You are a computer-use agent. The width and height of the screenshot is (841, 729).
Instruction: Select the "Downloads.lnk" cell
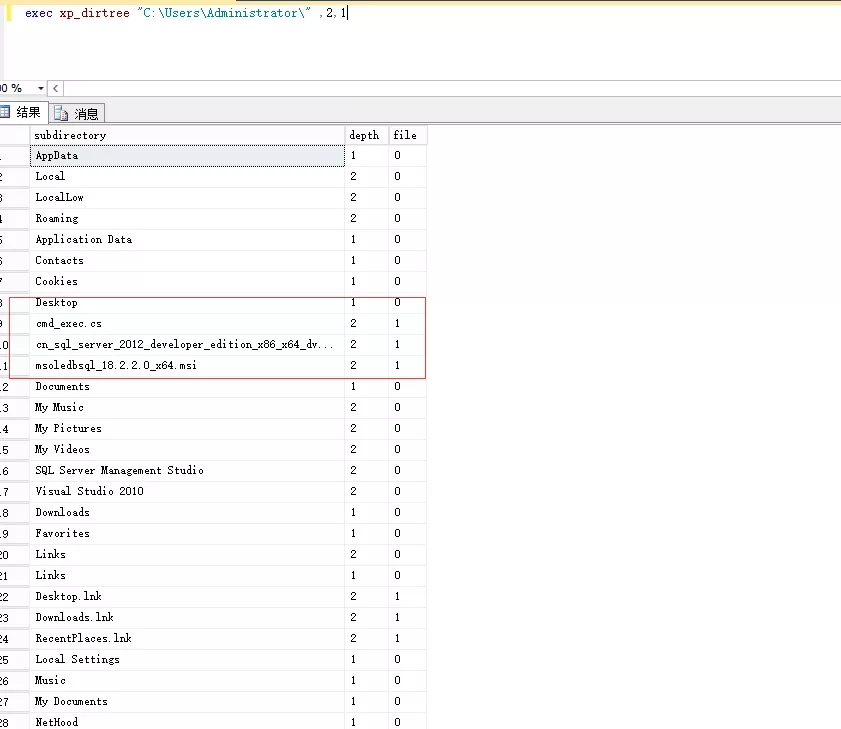pyautogui.click(x=187, y=617)
